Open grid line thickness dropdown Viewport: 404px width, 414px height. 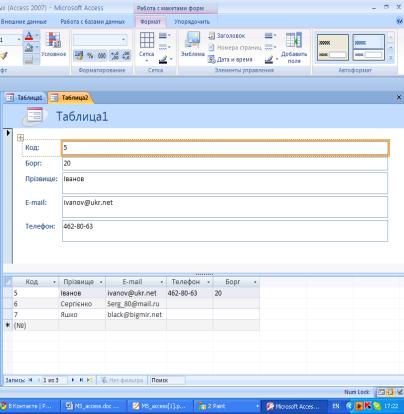[x=165, y=35]
